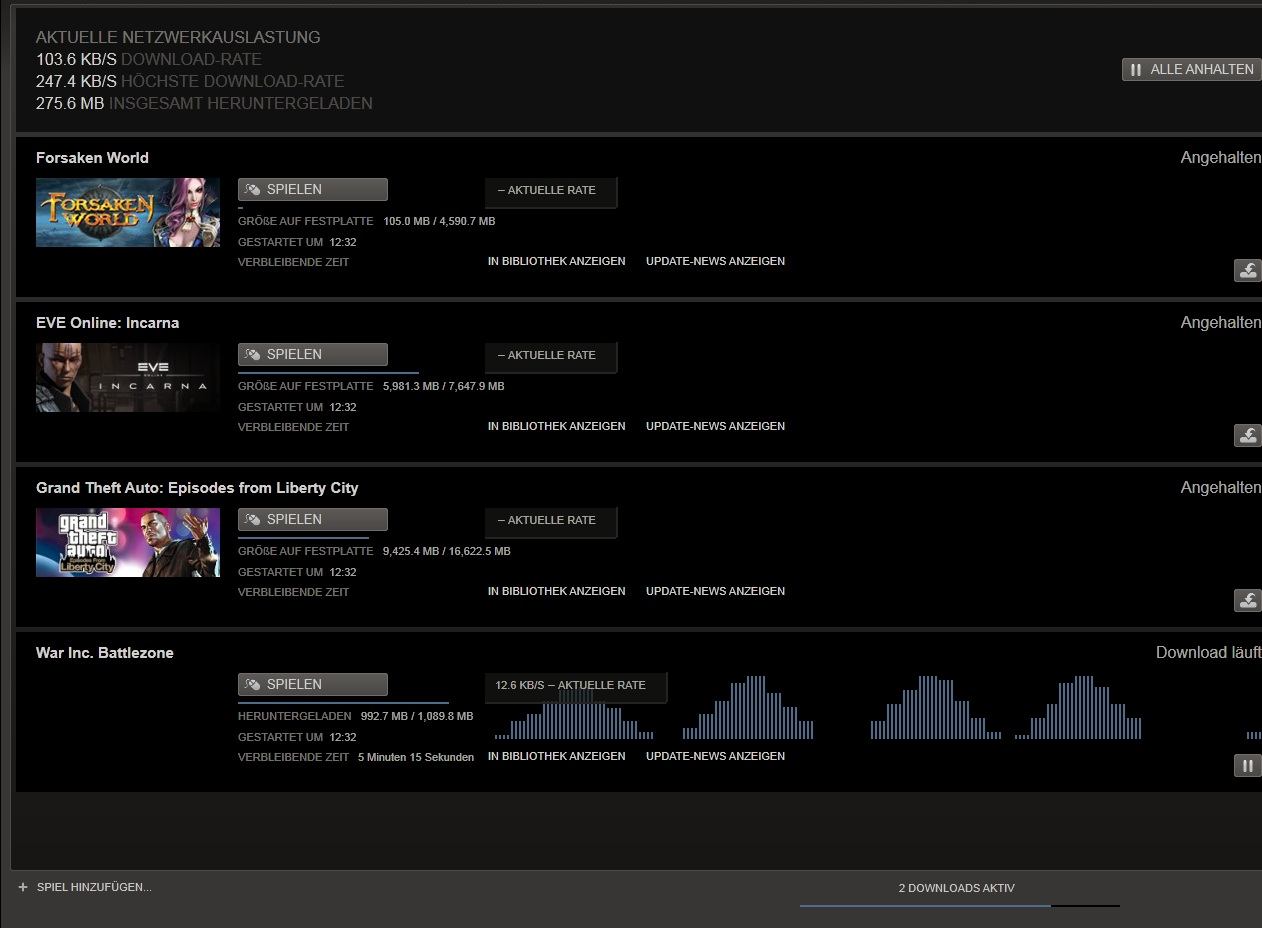Click the EVE Online Incarna banner thumbnail
Viewport: 1262px width, 928px height.
[128, 377]
